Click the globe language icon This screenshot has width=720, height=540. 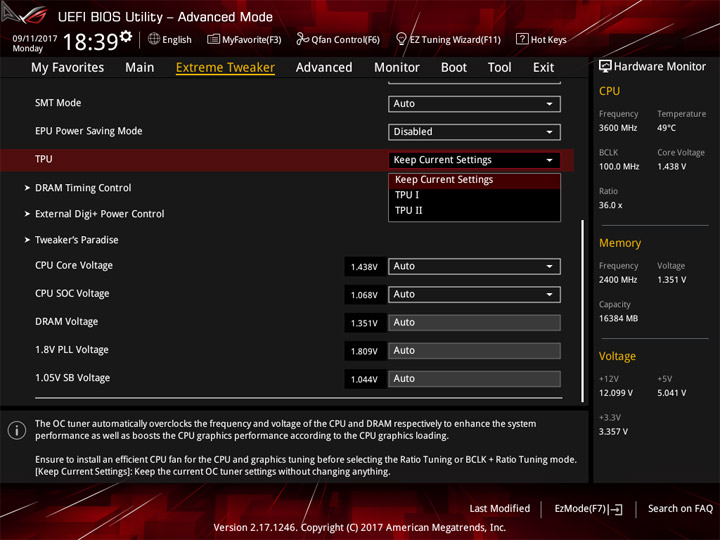point(154,39)
